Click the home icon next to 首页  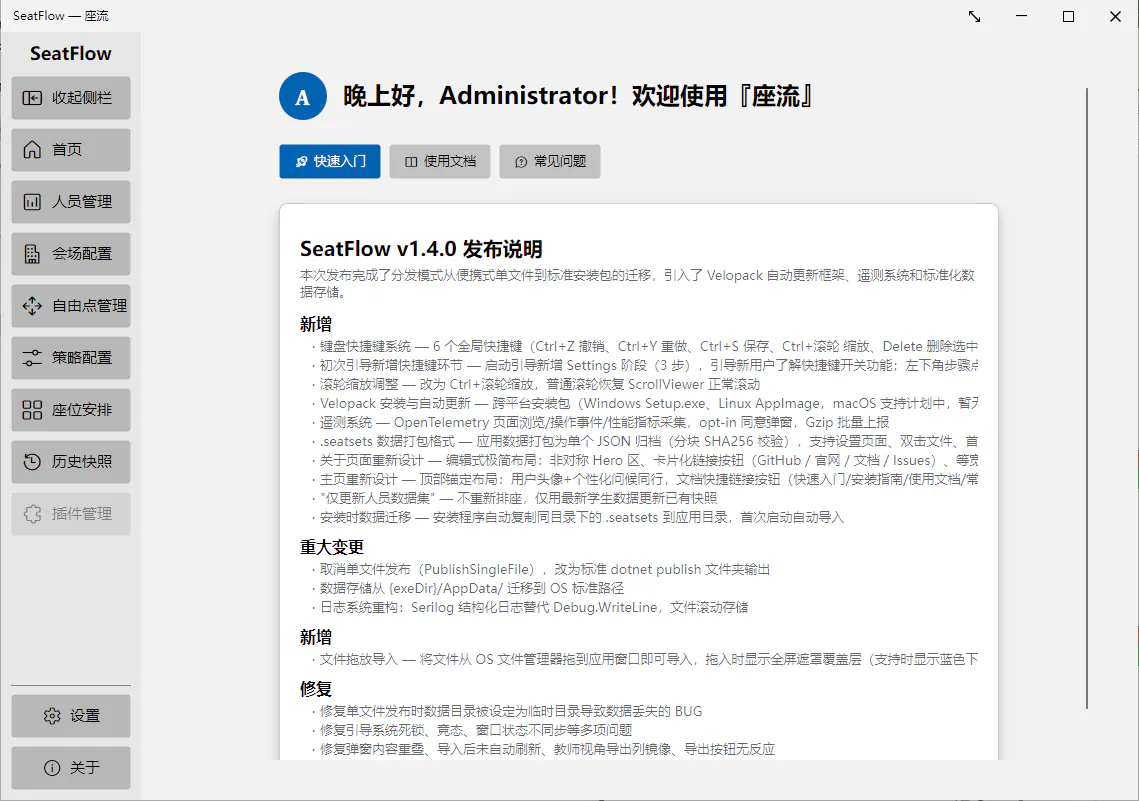(32, 150)
